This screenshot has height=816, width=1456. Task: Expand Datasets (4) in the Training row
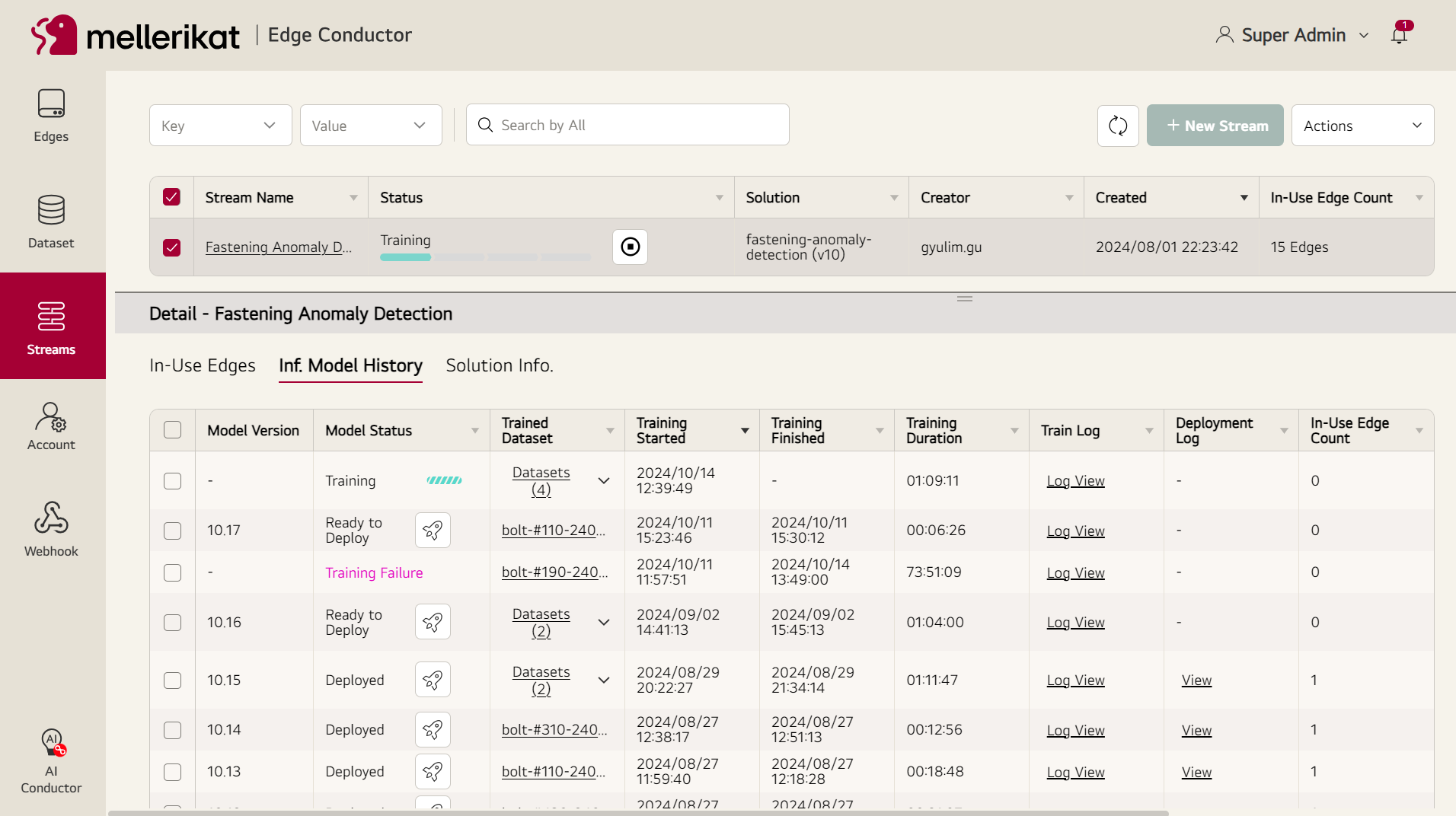[x=604, y=480]
